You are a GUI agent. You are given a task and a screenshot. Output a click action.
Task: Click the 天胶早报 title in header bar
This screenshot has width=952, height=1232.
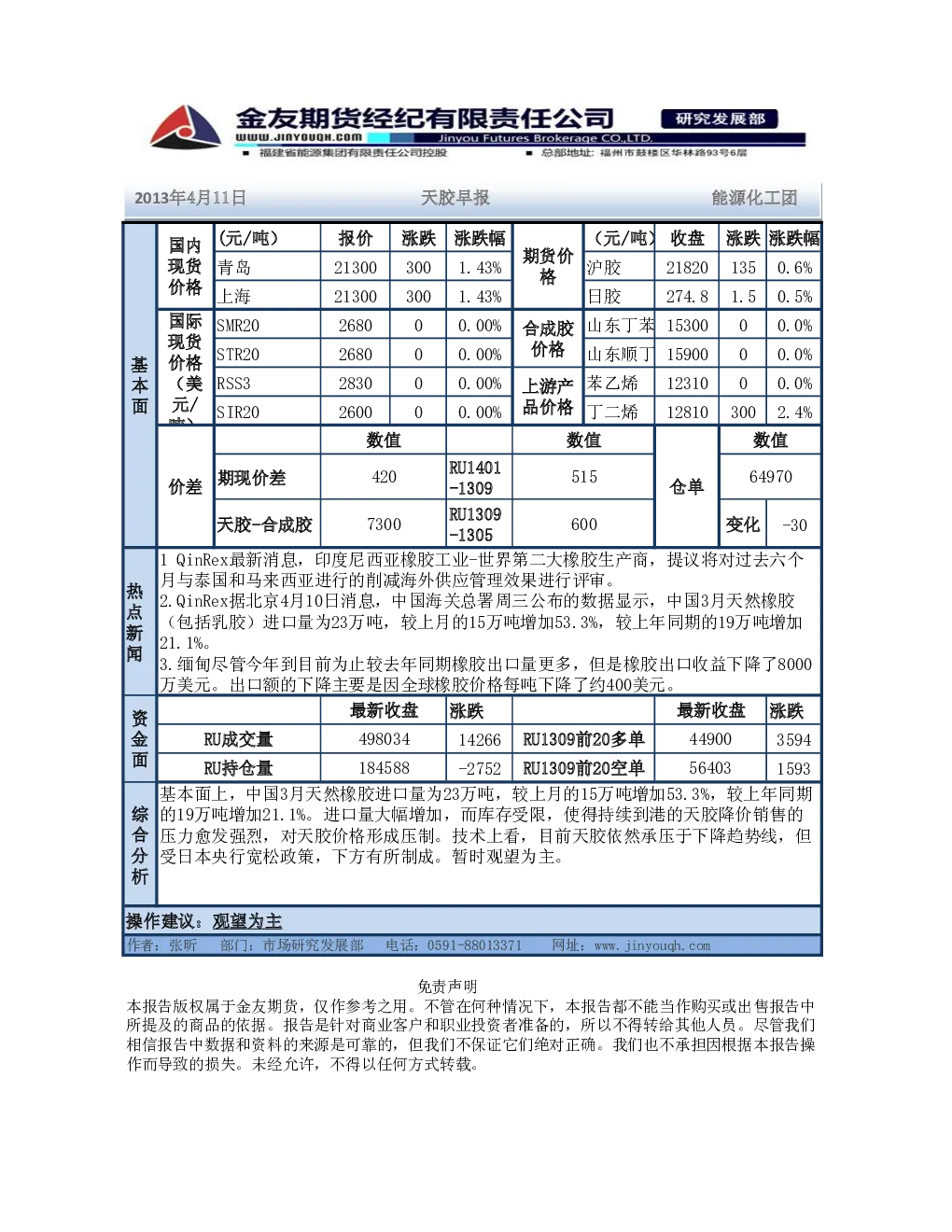click(455, 198)
